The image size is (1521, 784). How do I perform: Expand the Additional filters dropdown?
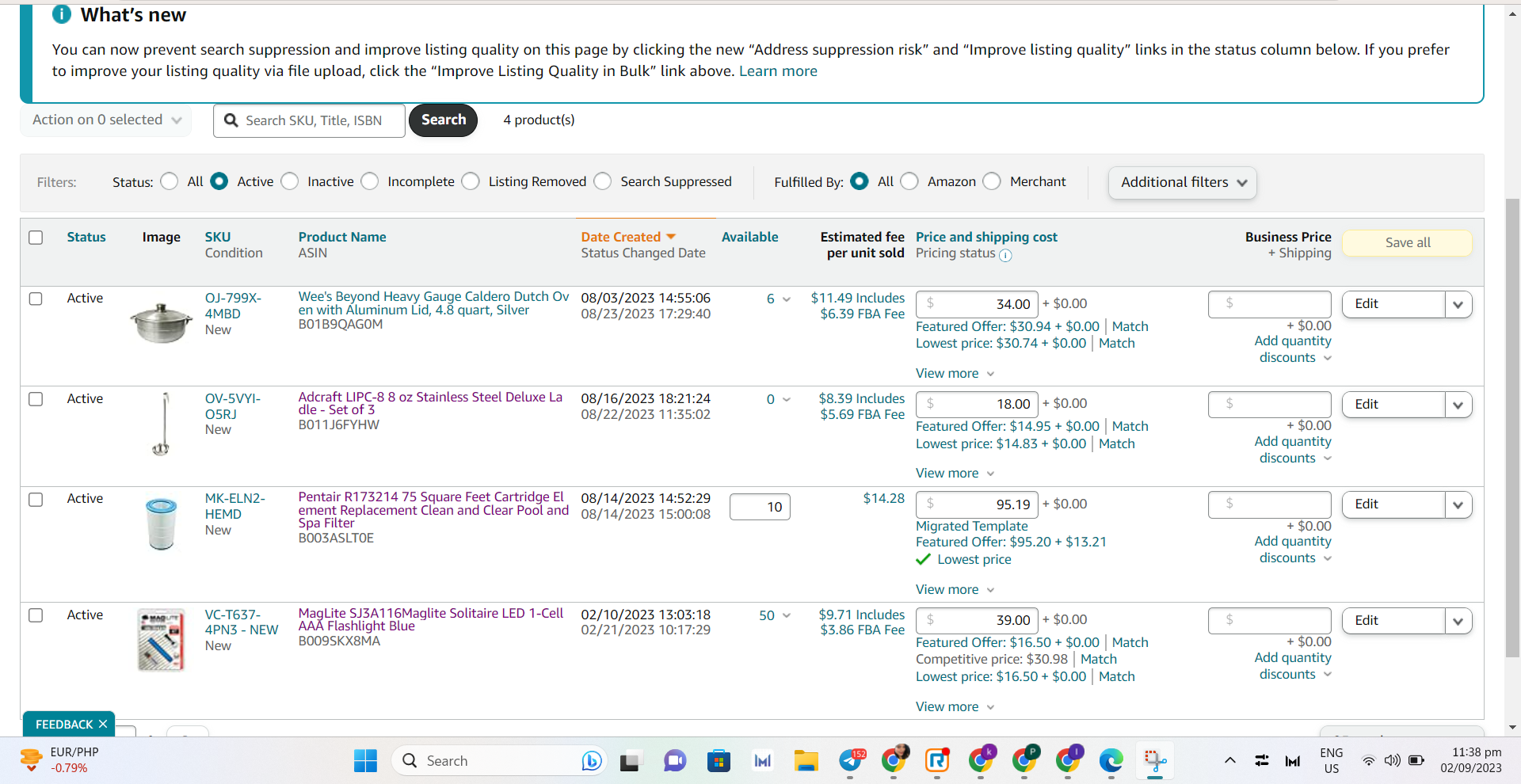(x=1183, y=182)
